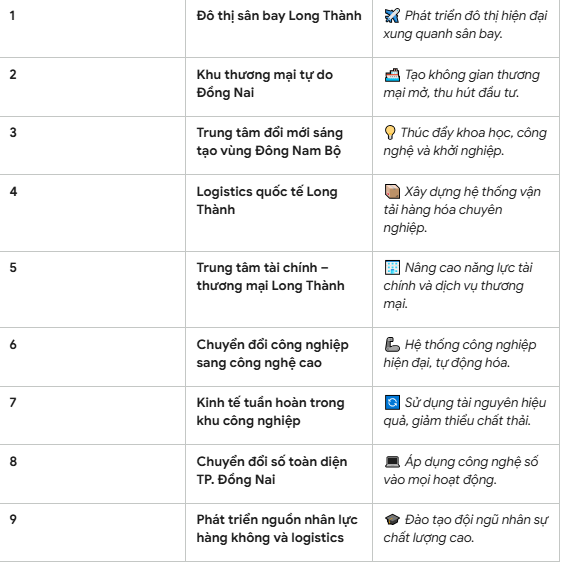Select the cell 'Đô thị sân bay Long Thành'
This screenshot has width=563, height=565.
click(x=279, y=28)
